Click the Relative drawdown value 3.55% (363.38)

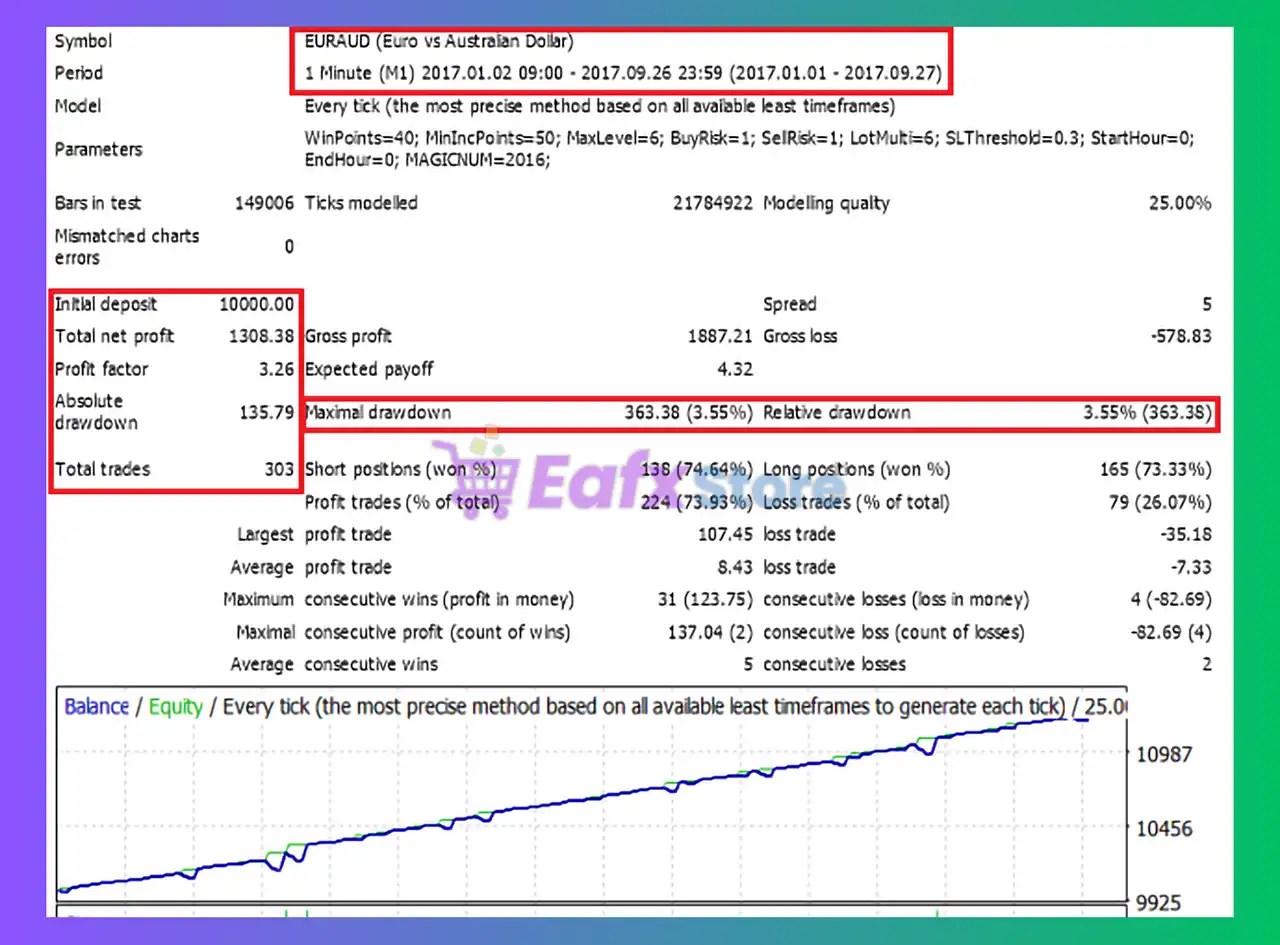tap(1147, 412)
